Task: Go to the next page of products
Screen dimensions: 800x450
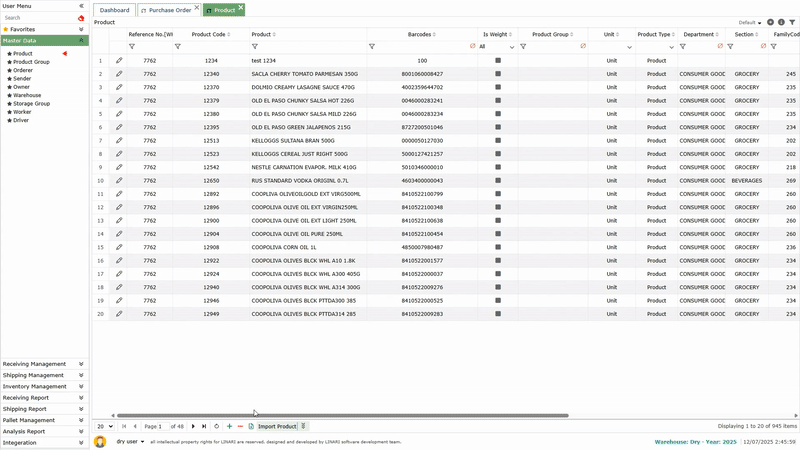Action: [193, 426]
